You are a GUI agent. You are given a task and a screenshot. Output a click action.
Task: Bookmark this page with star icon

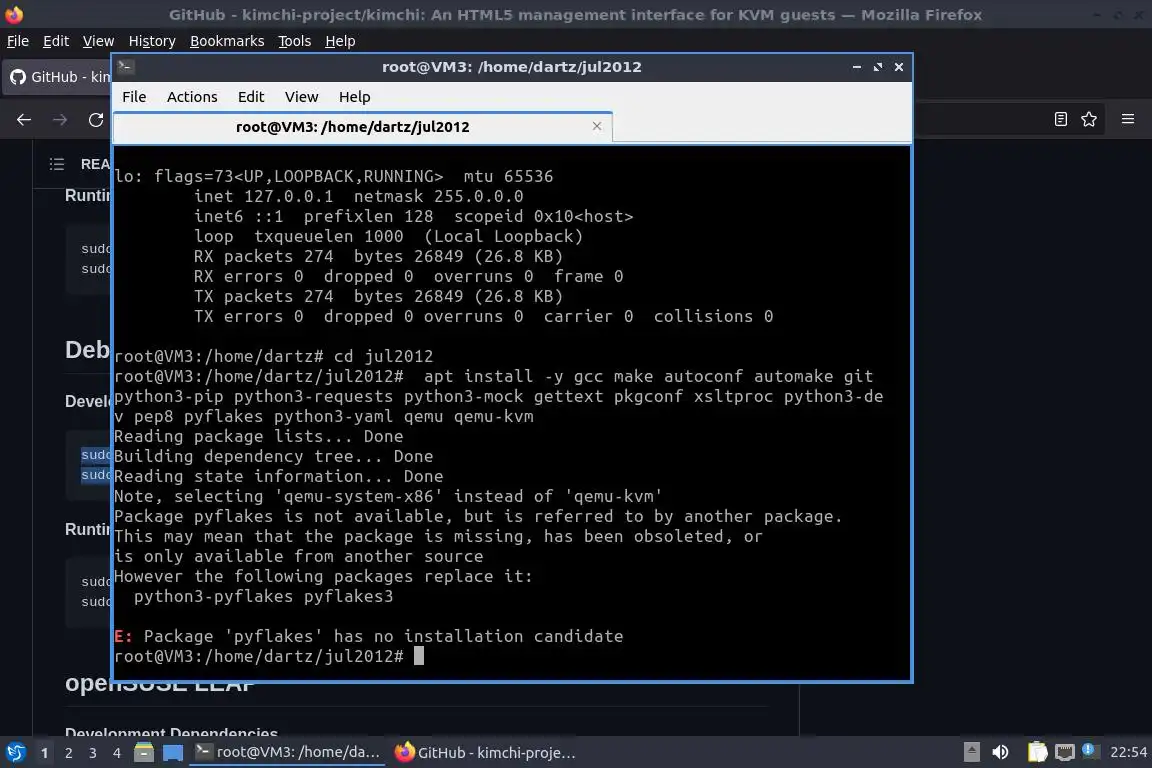[1089, 119]
